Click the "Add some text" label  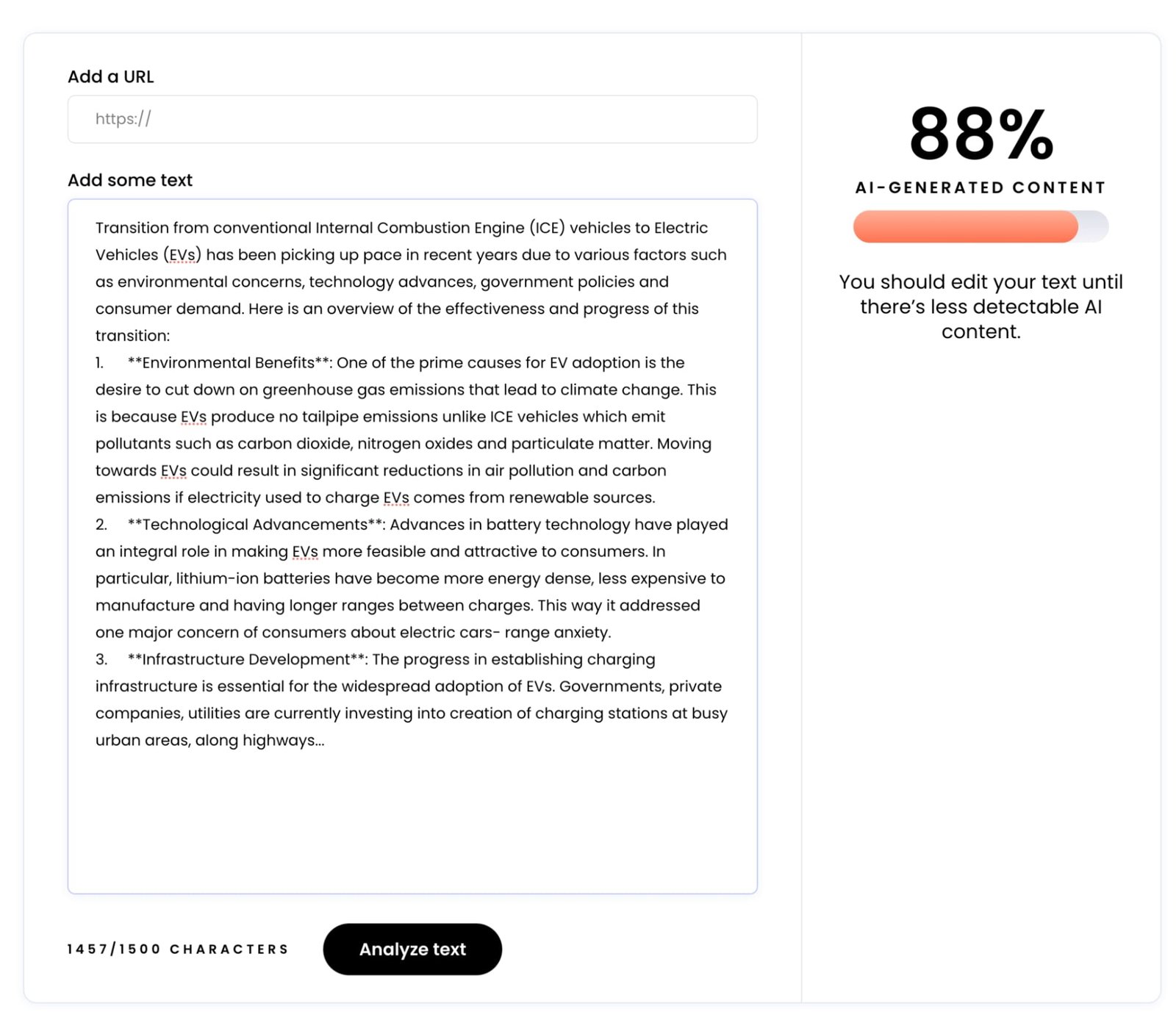coord(130,180)
